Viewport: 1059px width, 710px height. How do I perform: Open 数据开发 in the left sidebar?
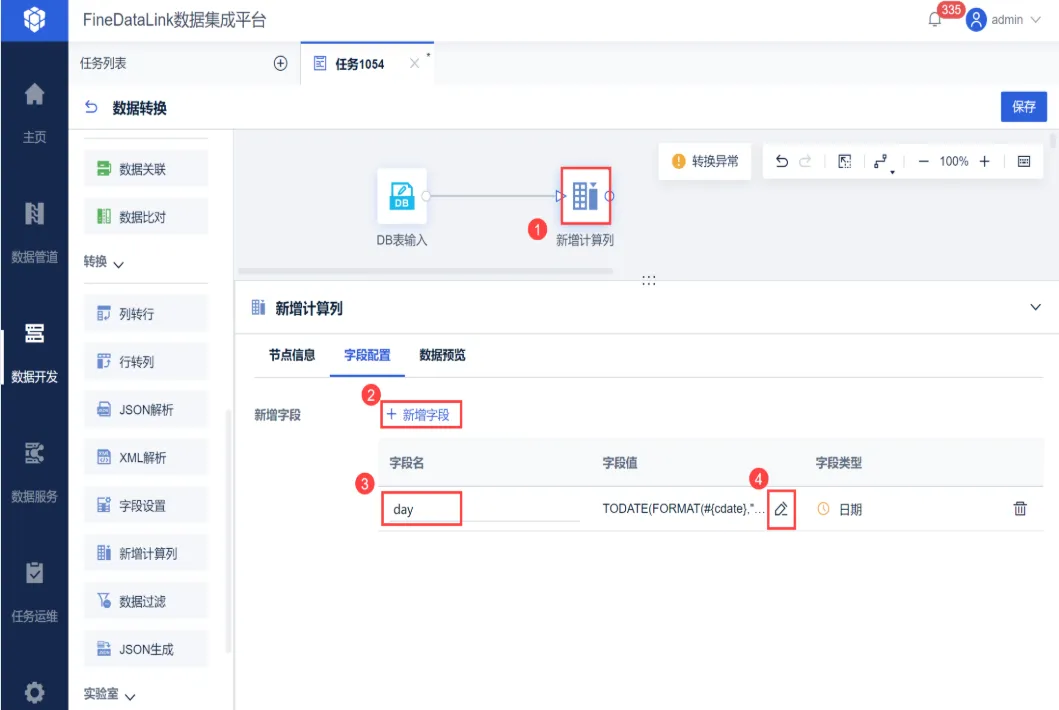click(34, 352)
